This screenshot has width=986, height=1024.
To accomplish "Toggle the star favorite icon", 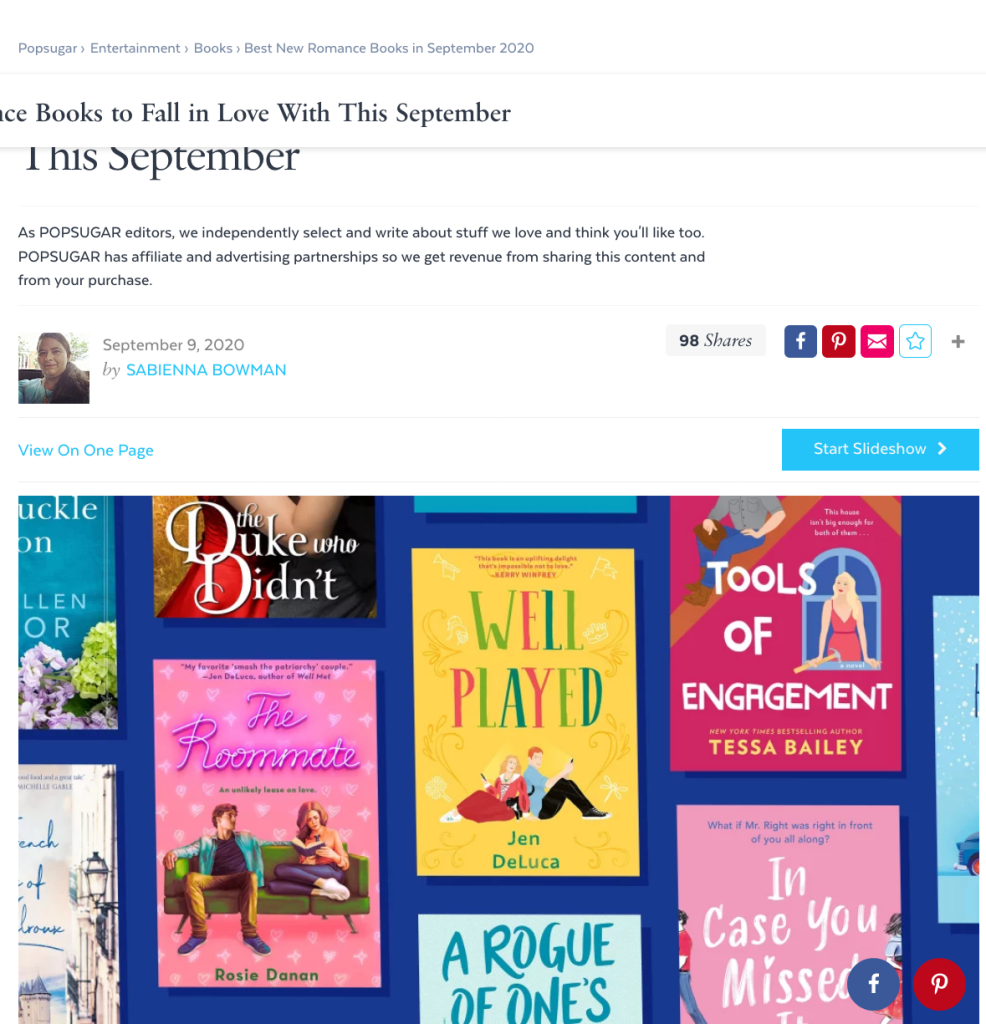I will (915, 341).
